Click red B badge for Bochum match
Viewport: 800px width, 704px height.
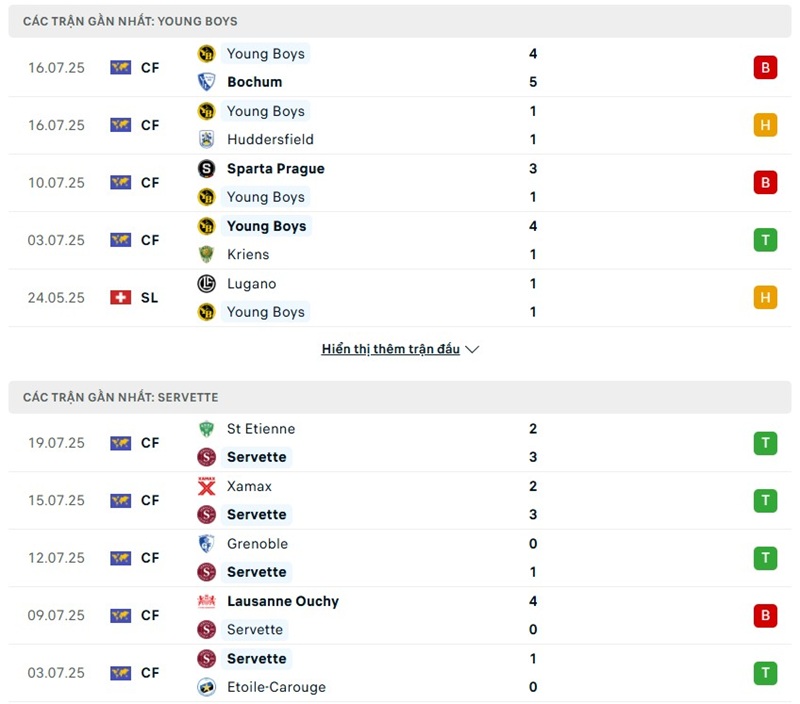coord(765,67)
